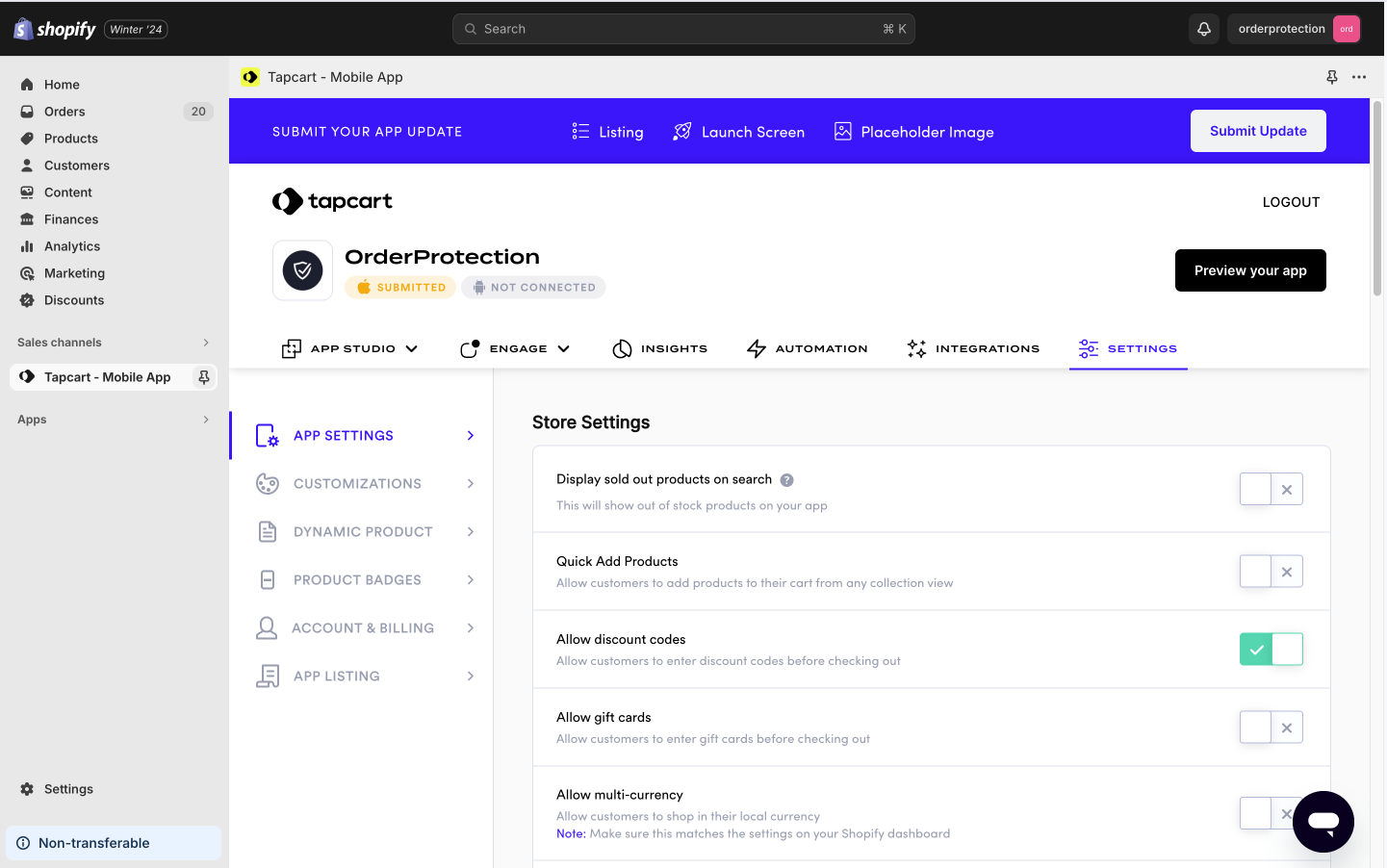Click the orderprotection avatar badge
This screenshot has height=868, width=1387.
point(1347,29)
